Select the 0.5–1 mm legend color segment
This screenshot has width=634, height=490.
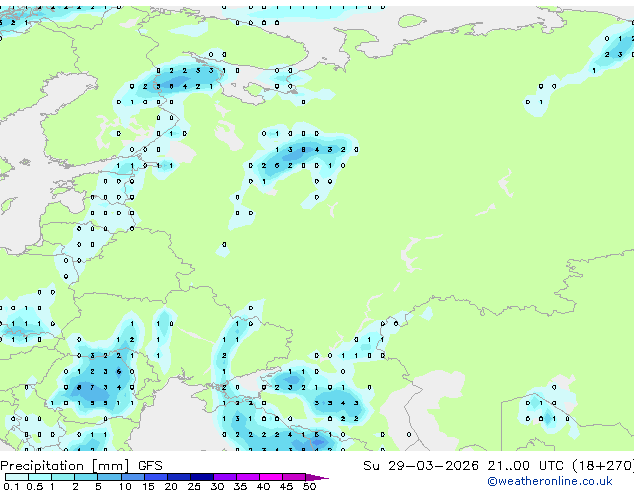click(x=40, y=477)
